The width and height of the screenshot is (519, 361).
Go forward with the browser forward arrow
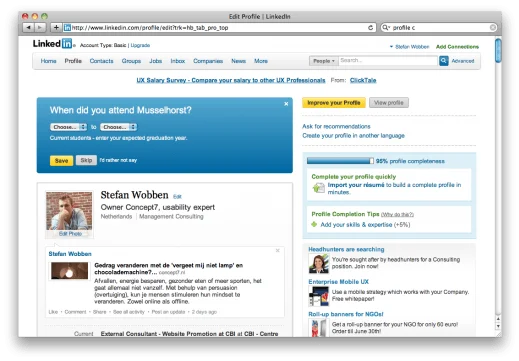click(x=40, y=28)
